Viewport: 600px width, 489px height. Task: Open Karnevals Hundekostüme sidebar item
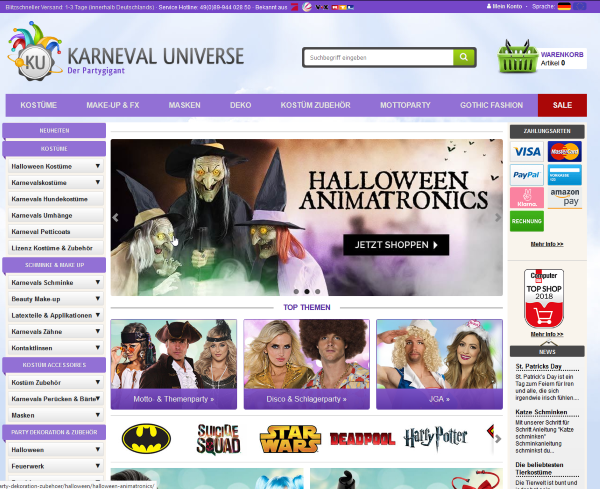point(56,199)
